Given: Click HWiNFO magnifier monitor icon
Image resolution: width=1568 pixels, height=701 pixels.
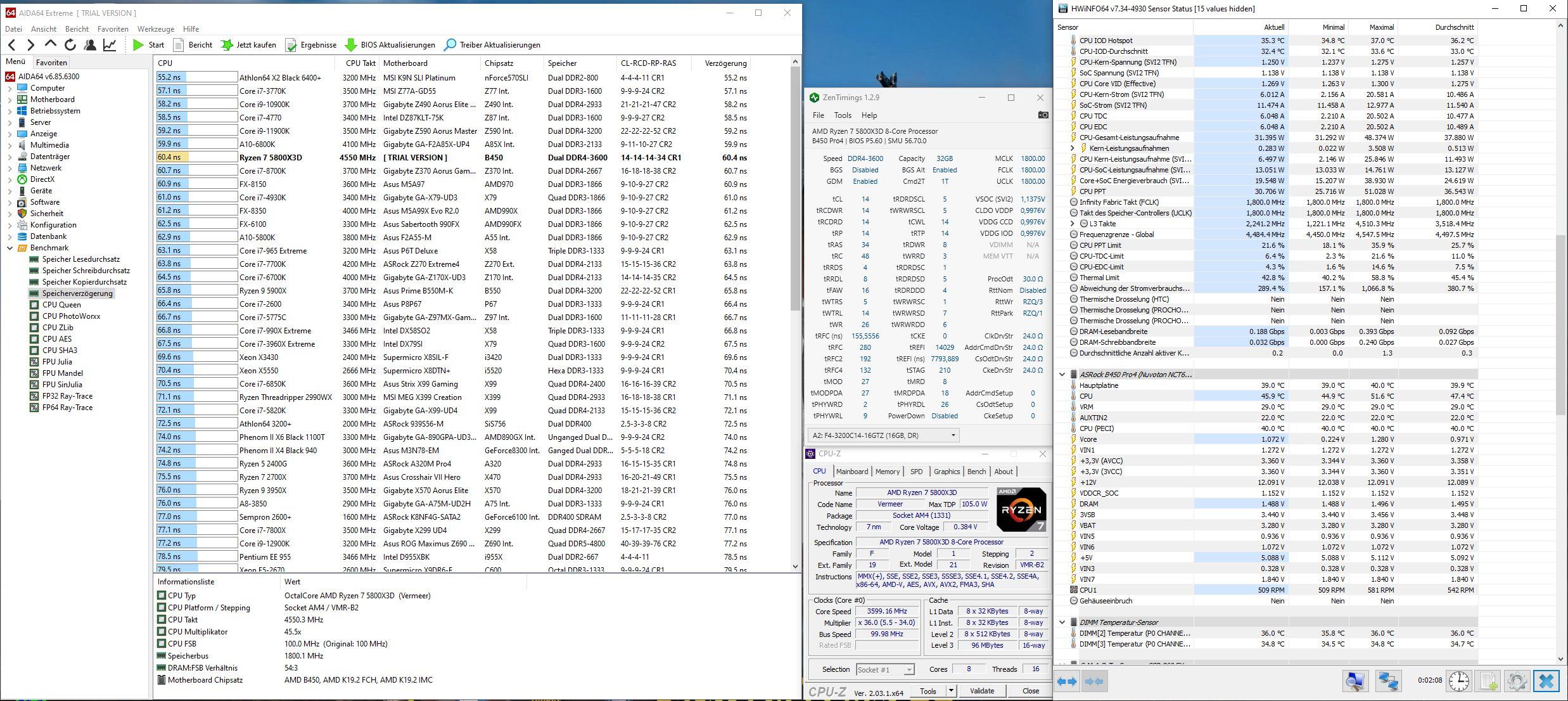Looking at the screenshot, I should coord(1355,681).
